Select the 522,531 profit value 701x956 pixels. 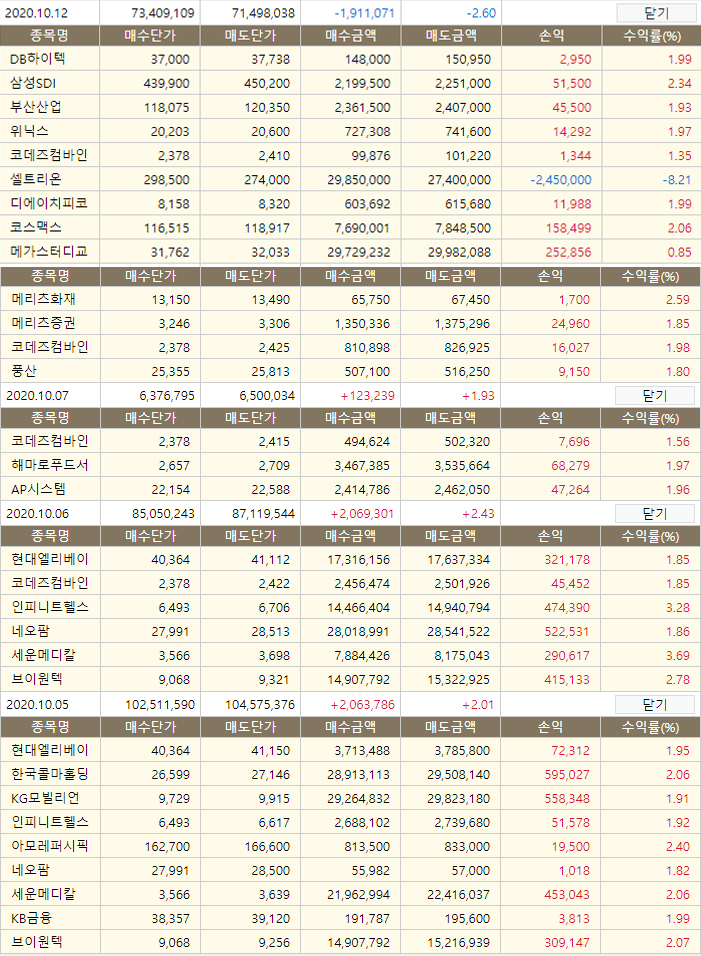[x=567, y=632]
